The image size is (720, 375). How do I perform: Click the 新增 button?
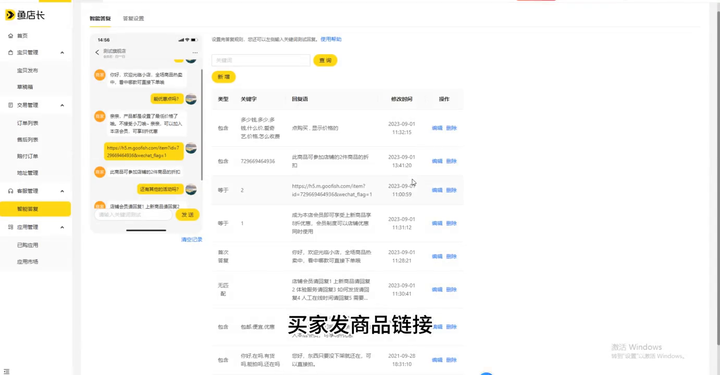pos(224,77)
